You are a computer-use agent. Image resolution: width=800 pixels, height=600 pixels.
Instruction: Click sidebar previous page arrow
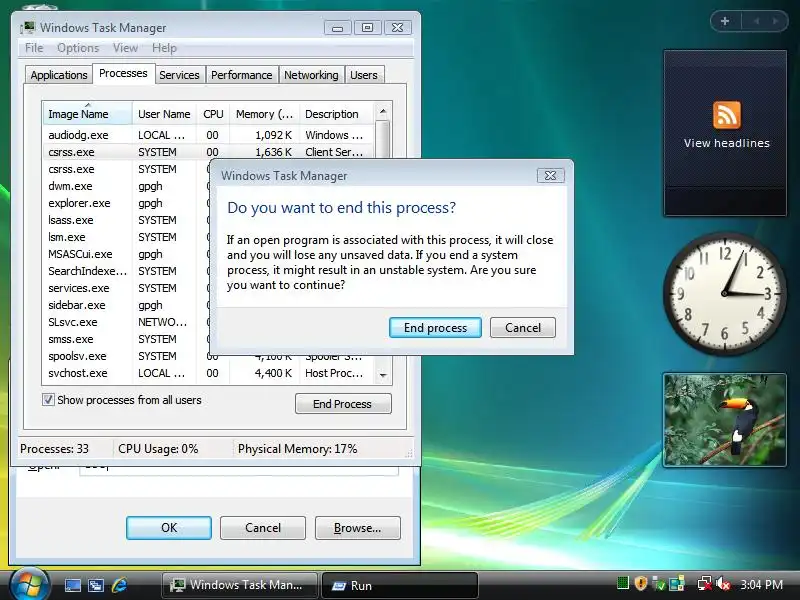pyautogui.click(x=756, y=21)
